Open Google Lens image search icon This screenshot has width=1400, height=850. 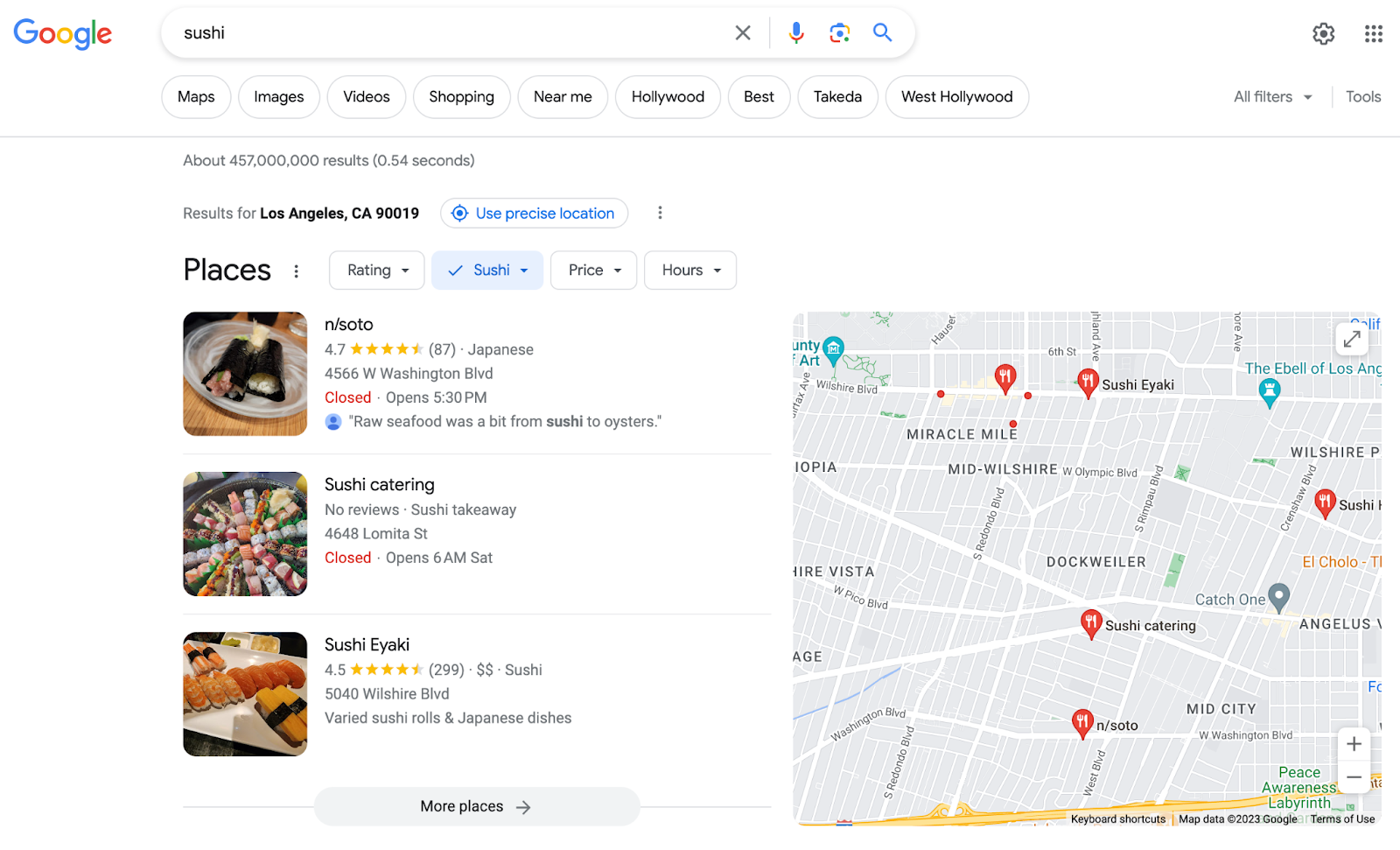[840, 33]
